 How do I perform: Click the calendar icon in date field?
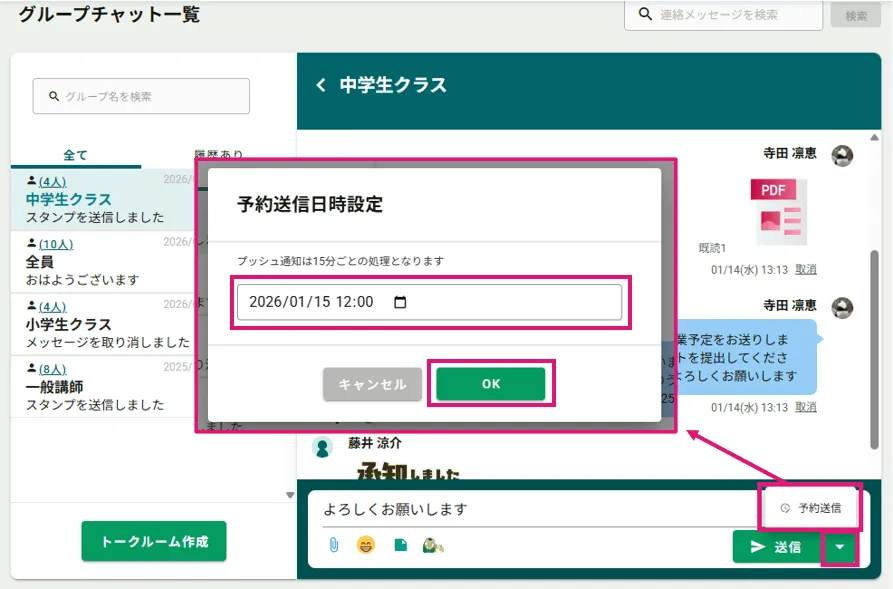tap(400, 302)
